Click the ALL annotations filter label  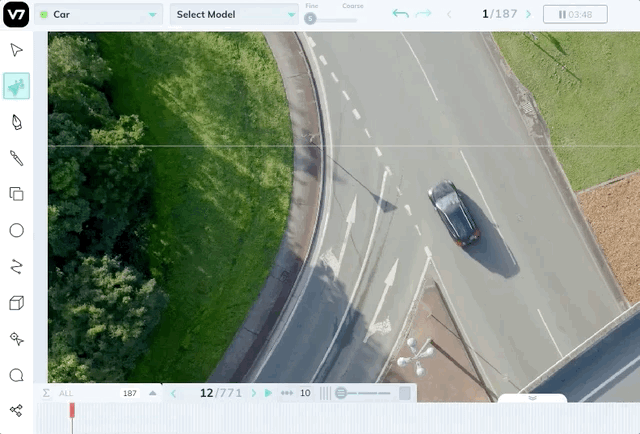coord(66,393)
